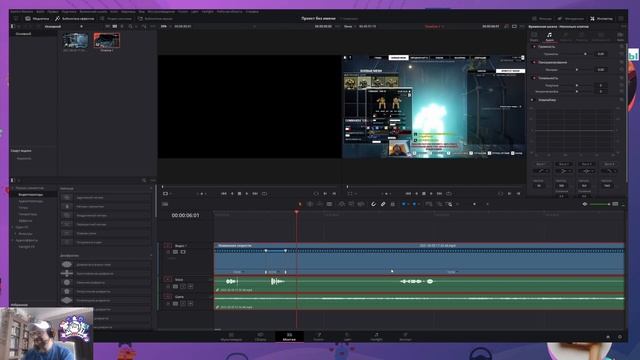This screenshot has width=640, height=360.
Task: Open the media pool search icon
Action: tap(130, 26)
